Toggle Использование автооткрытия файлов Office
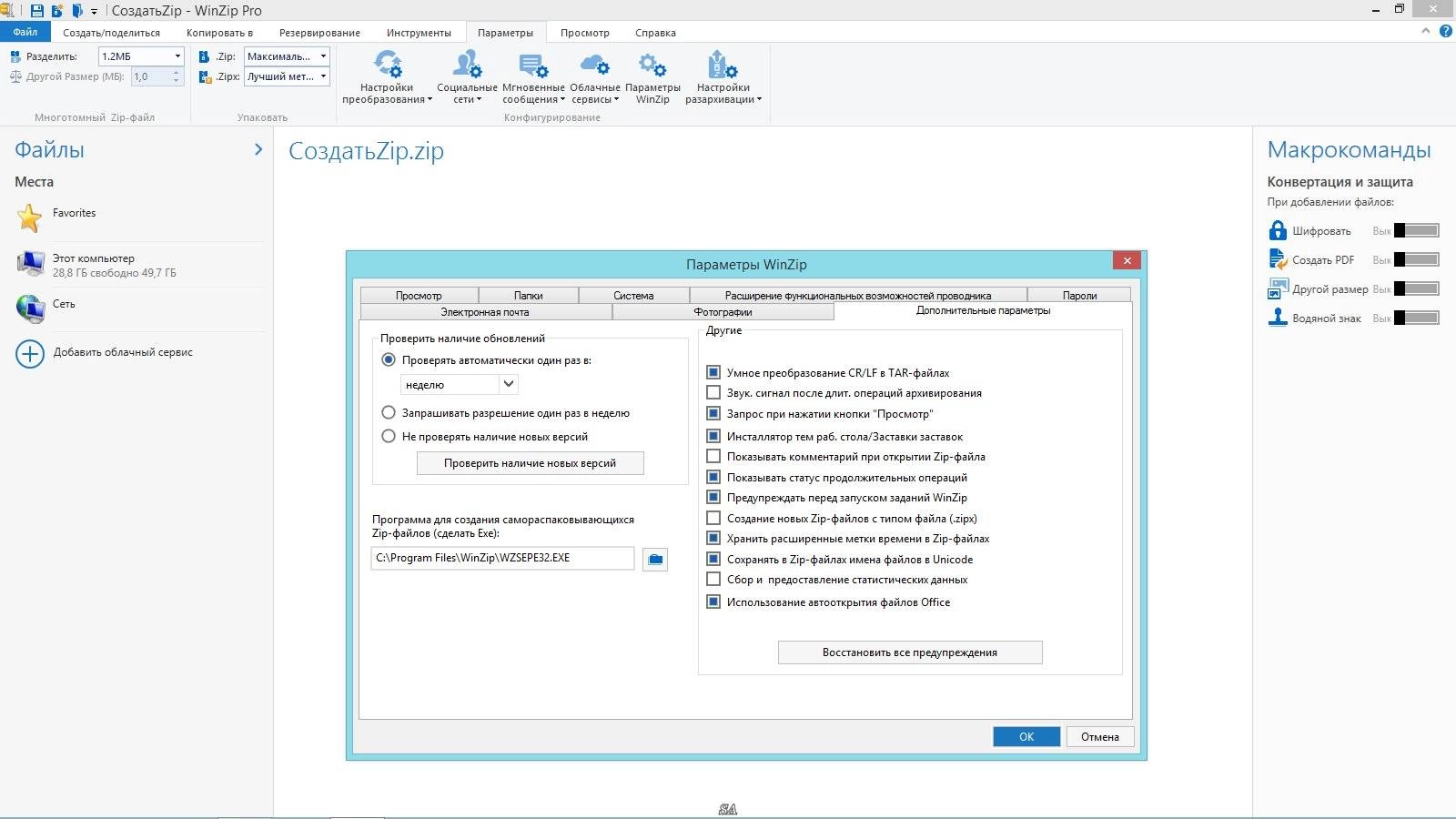Screen dimensions: 1456x819 click(713, 602)
